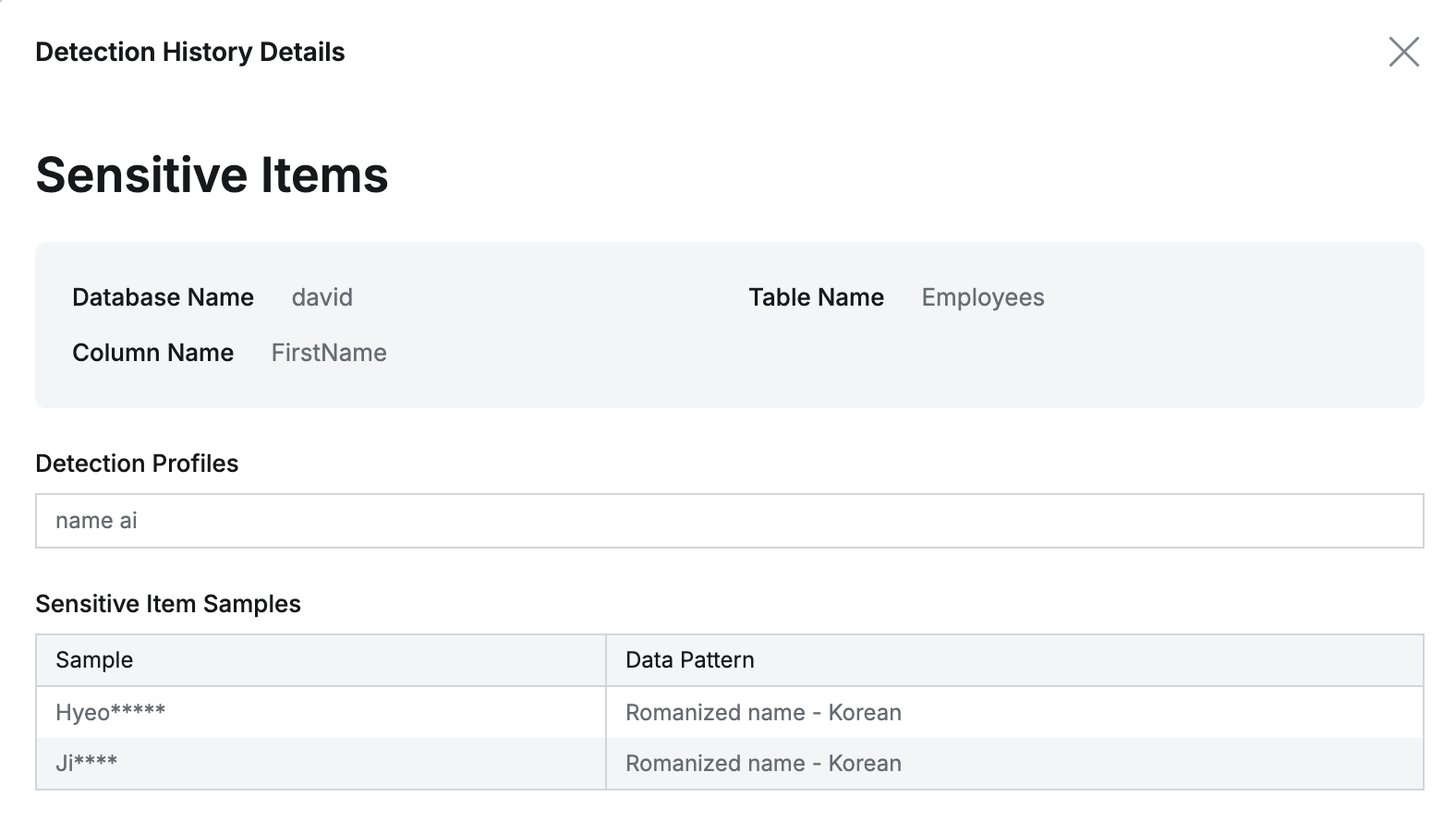Close the Detection History Details dialog
The height and width of the screenshot is (820, 1456).
click(1403, 52)
